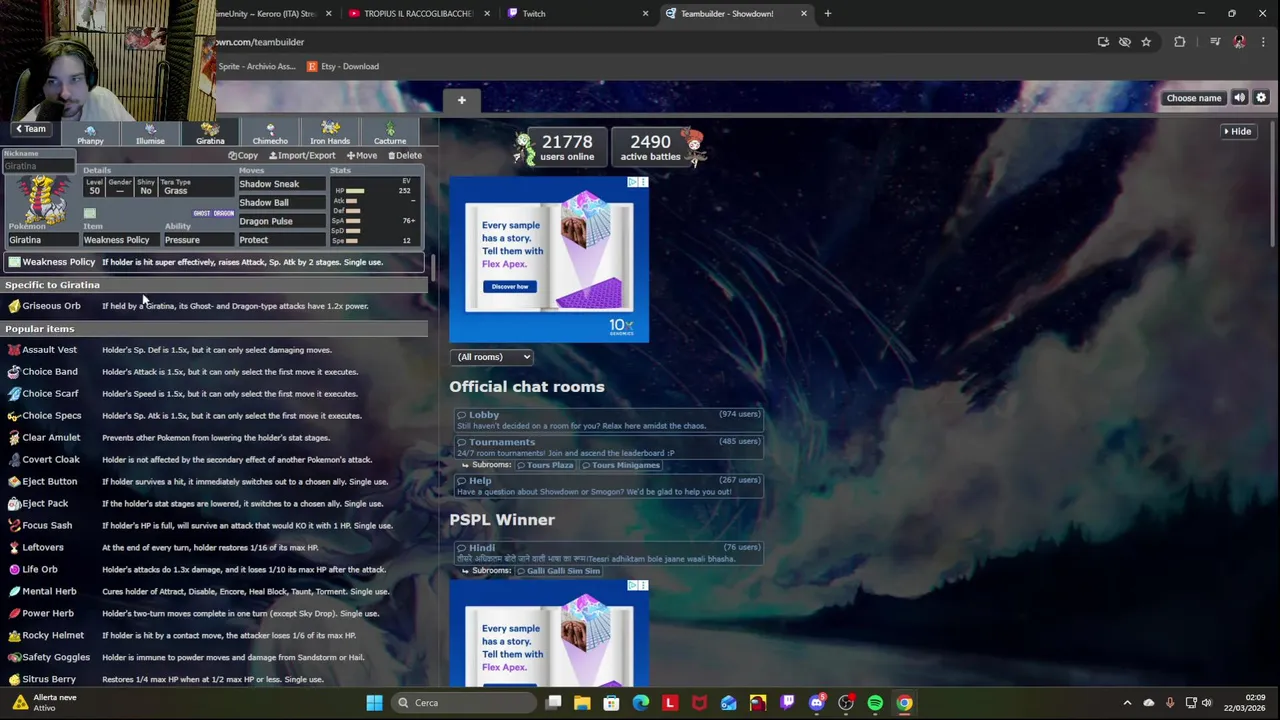Click the Assault Vest item icon
This screenshot has width=1280, height=720.
pyautogui.click(x=13, y=350)
